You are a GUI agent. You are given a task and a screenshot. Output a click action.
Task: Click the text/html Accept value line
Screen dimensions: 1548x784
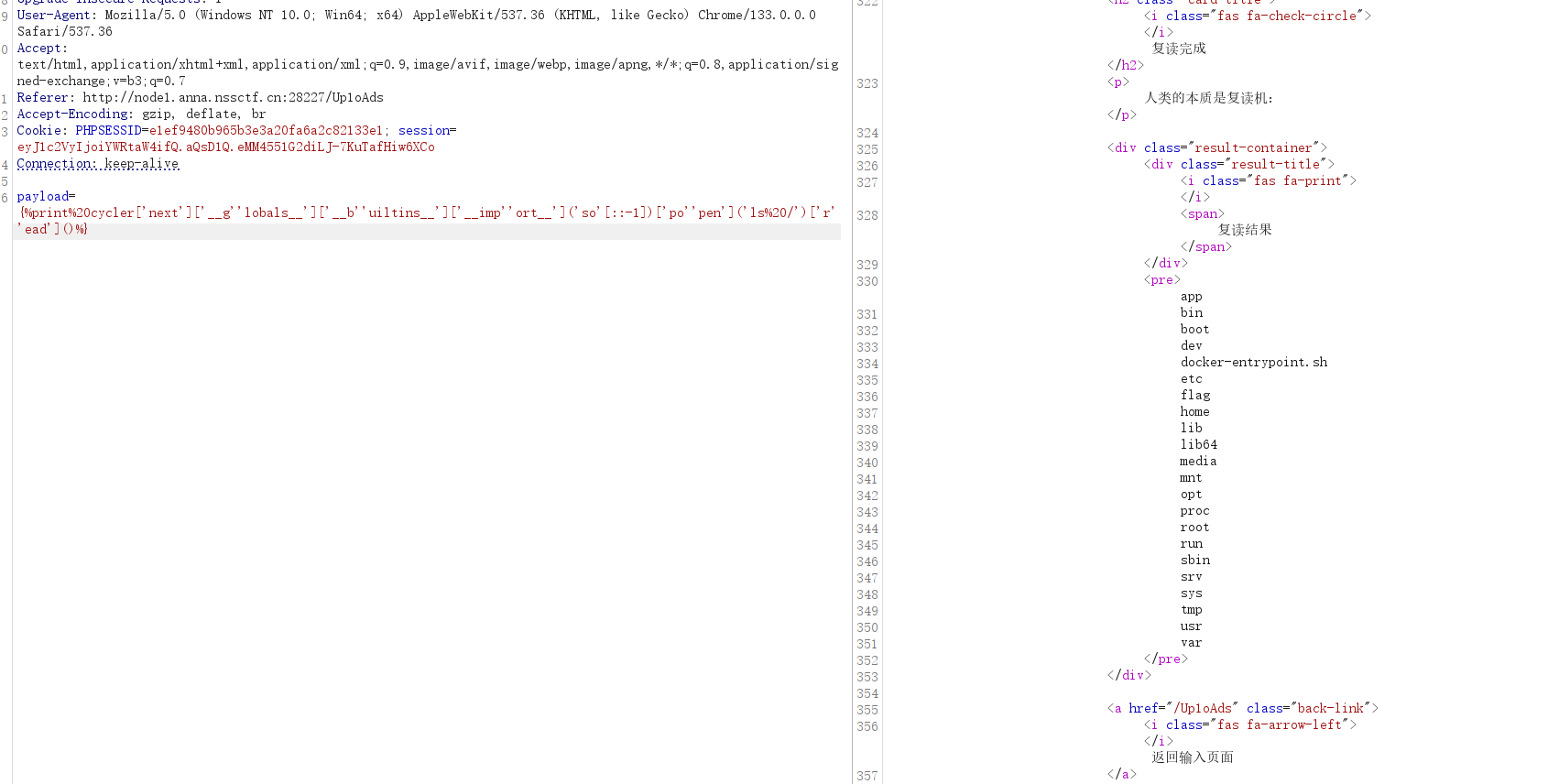tap(427, 64)
